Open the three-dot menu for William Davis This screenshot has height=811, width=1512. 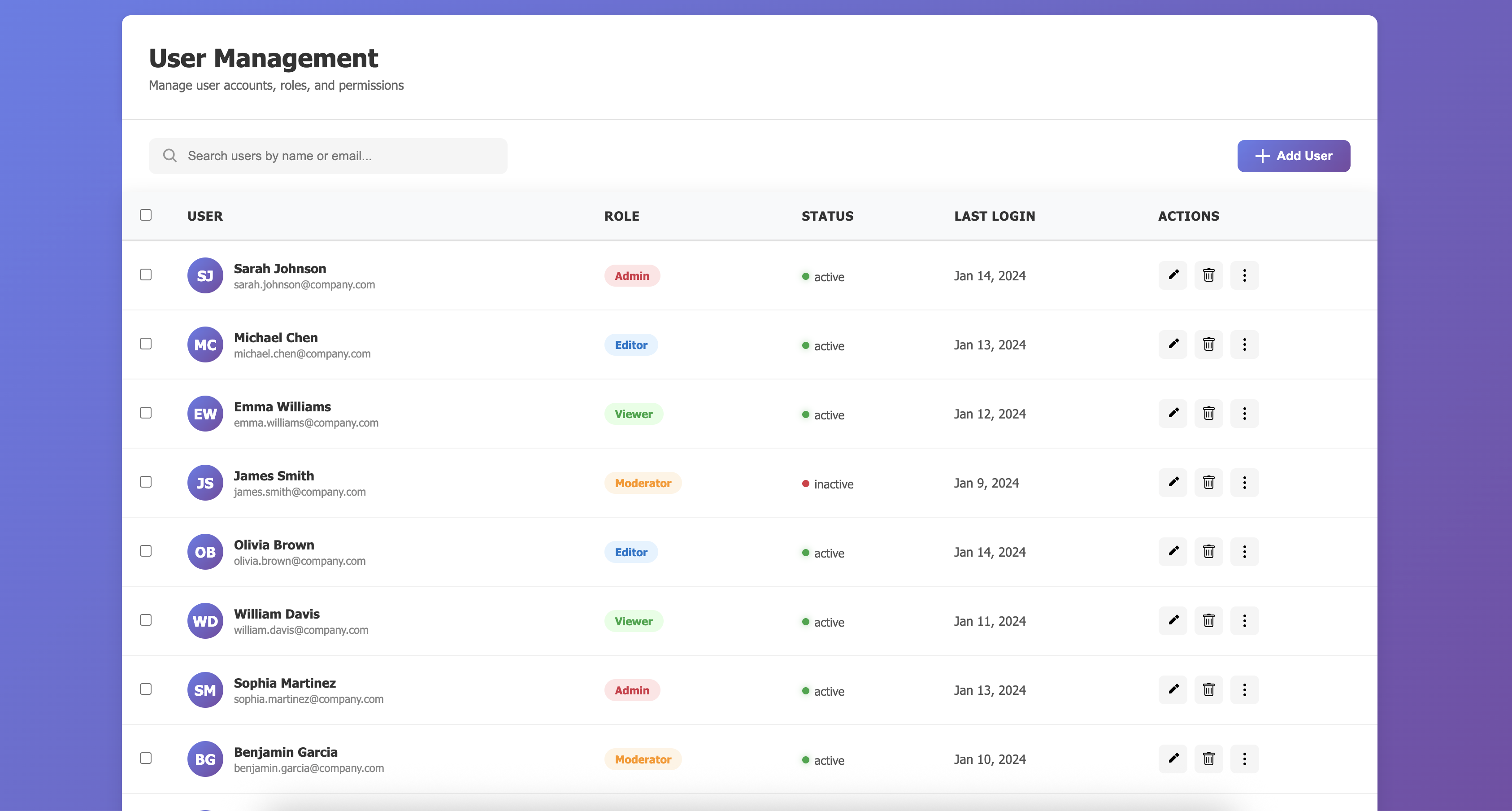coord(1245,621)
